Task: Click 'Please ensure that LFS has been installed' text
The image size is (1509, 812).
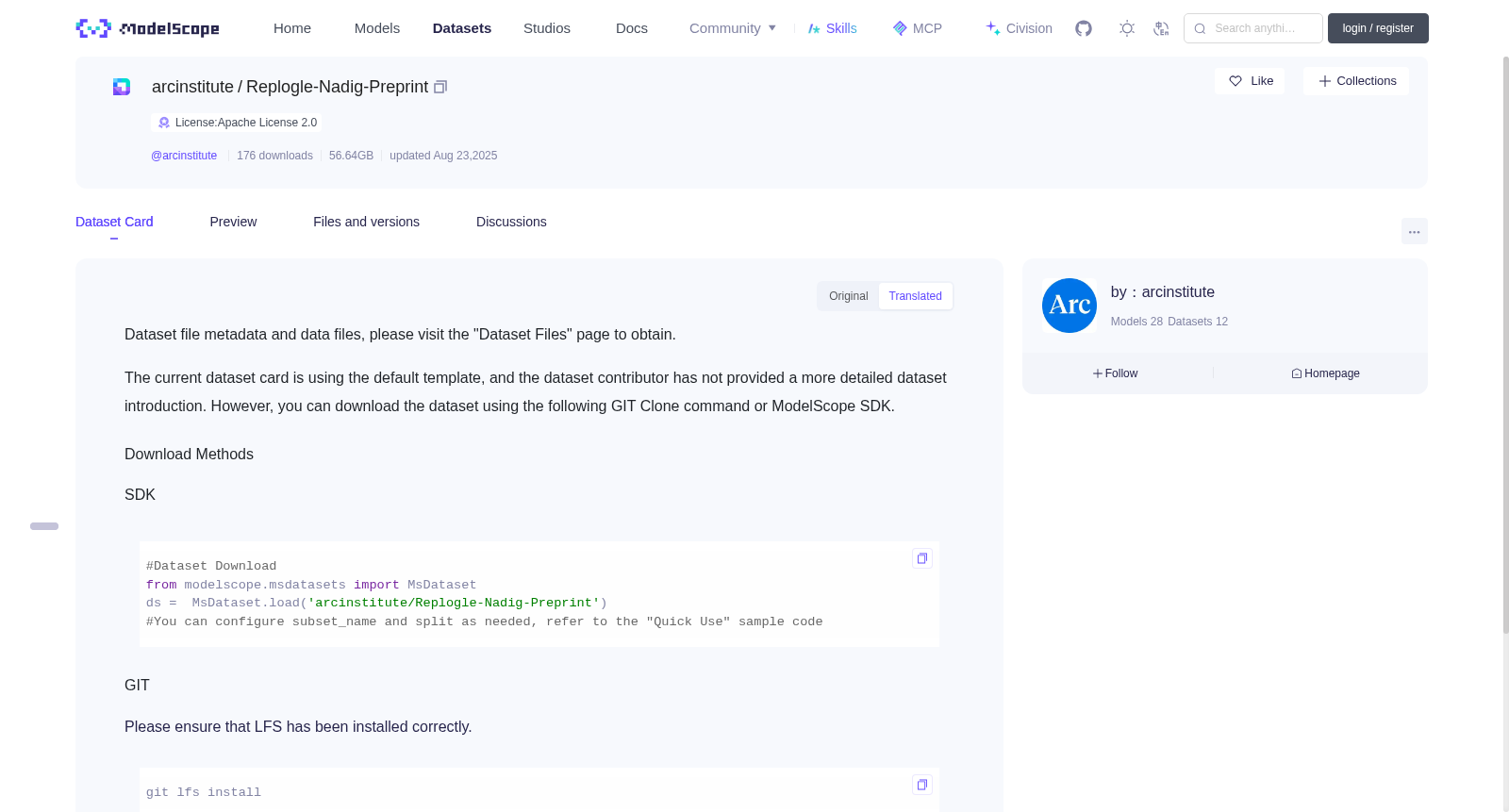Action: click(298, 727)
